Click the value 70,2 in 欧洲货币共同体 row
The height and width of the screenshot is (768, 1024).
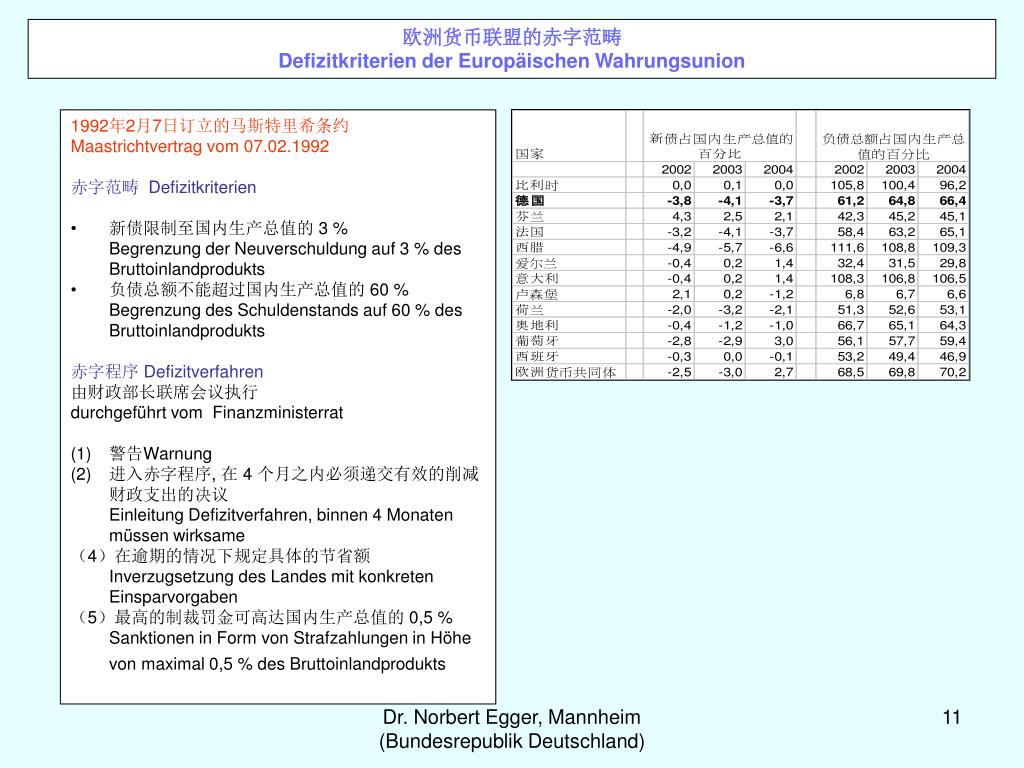[x=953, y=372]
